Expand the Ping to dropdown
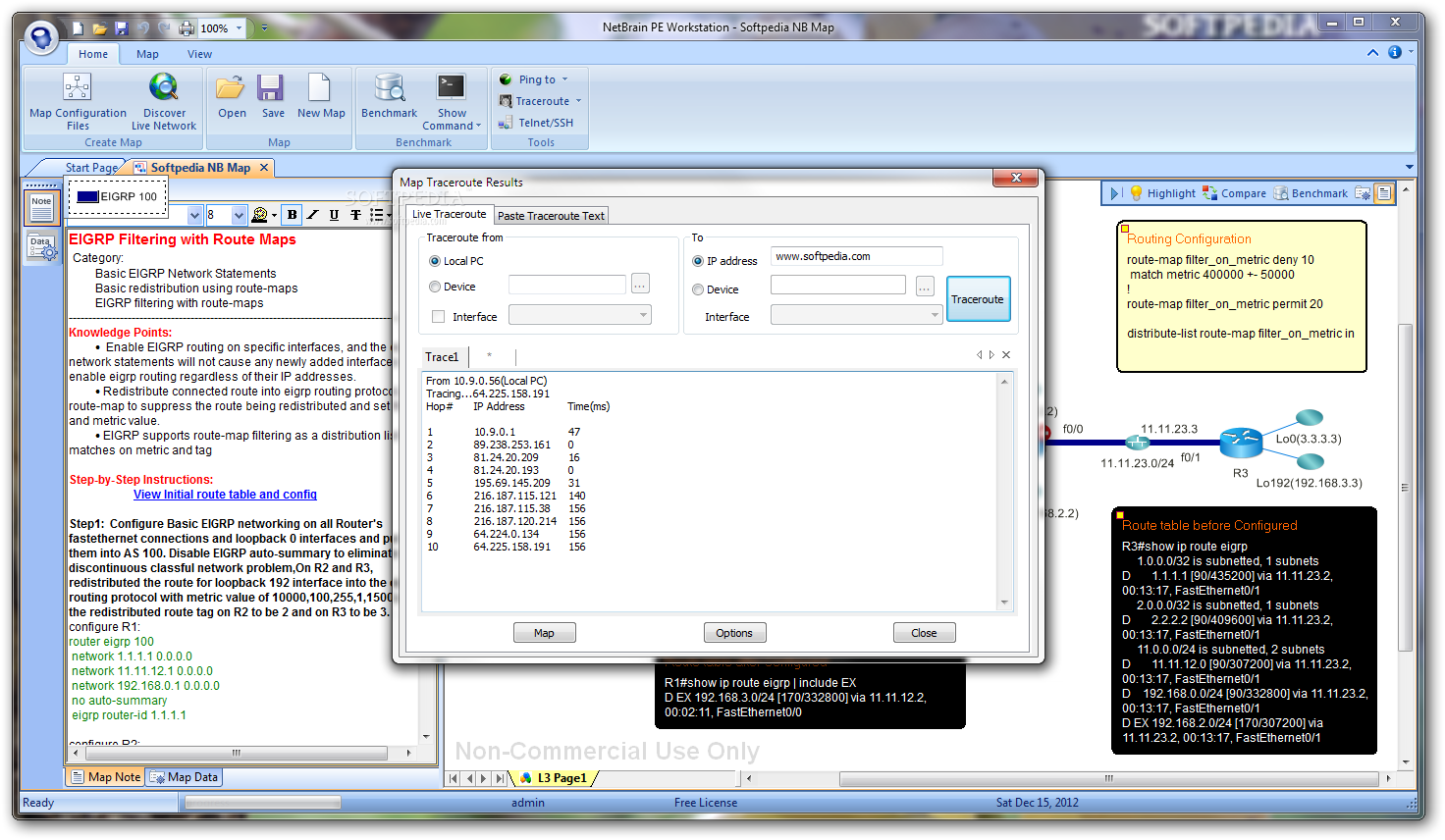The height and width of the screenshot is (840, 1445). tap(564, 79)
